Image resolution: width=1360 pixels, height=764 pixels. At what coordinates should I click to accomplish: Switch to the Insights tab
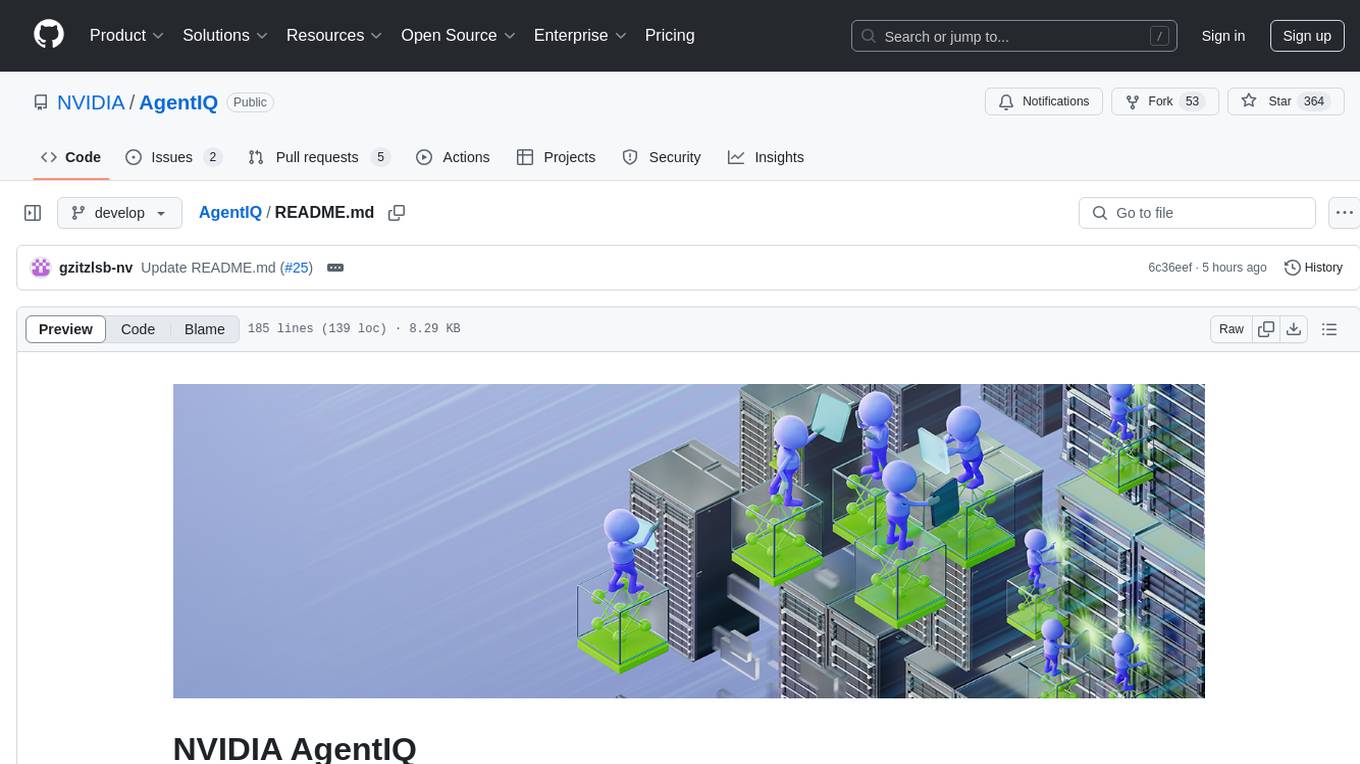pyautogui.click(x=766, y=157)
